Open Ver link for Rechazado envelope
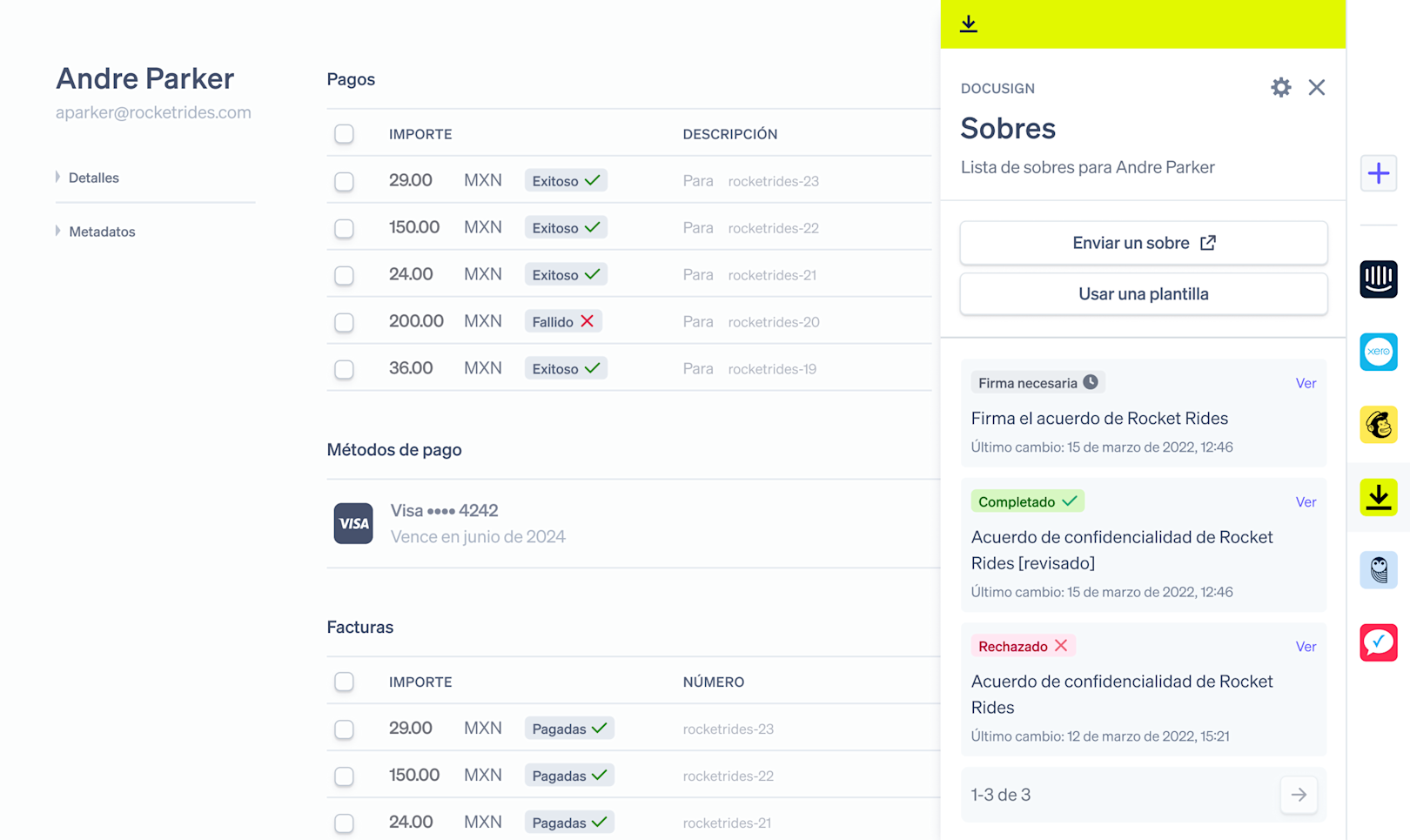Viewport: 1410px width, 840px height. pos(1306,646)
